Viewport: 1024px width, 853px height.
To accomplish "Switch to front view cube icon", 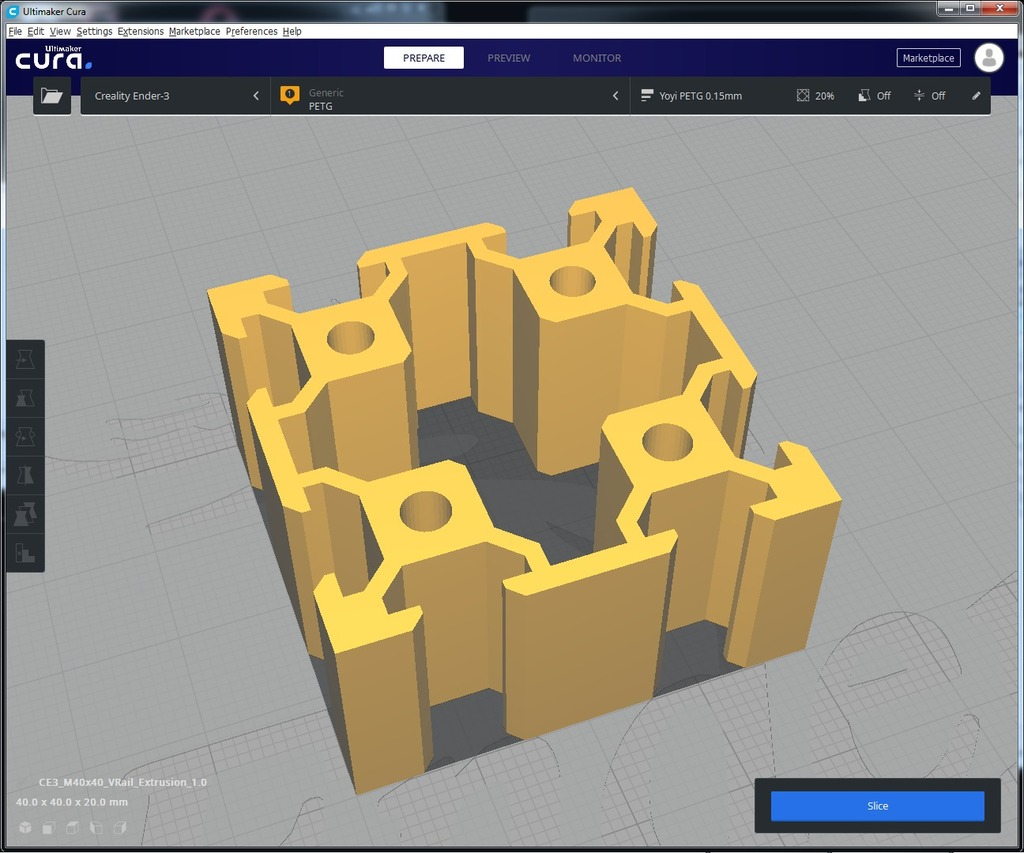I will click(x=49, y=828).
